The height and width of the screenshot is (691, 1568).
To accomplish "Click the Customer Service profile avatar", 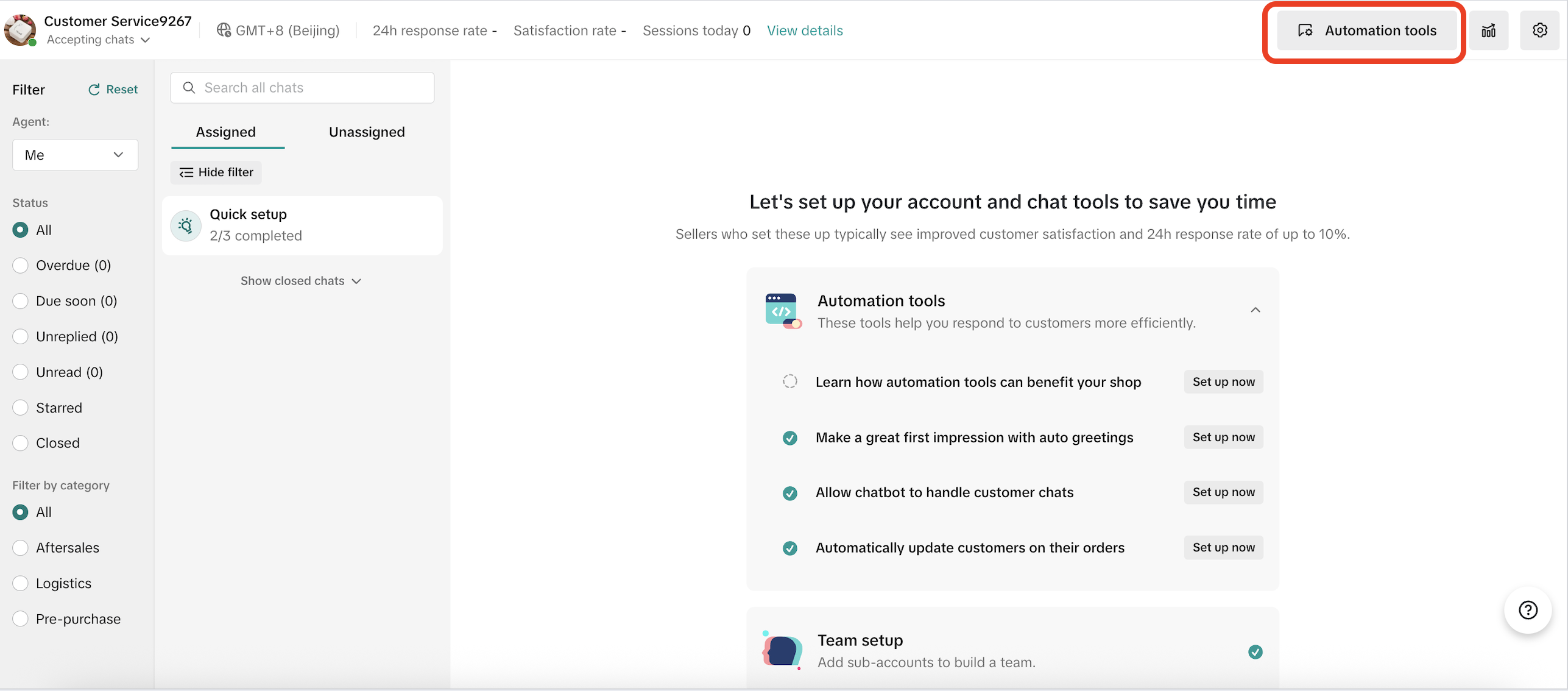I will [x=19, y=30].
